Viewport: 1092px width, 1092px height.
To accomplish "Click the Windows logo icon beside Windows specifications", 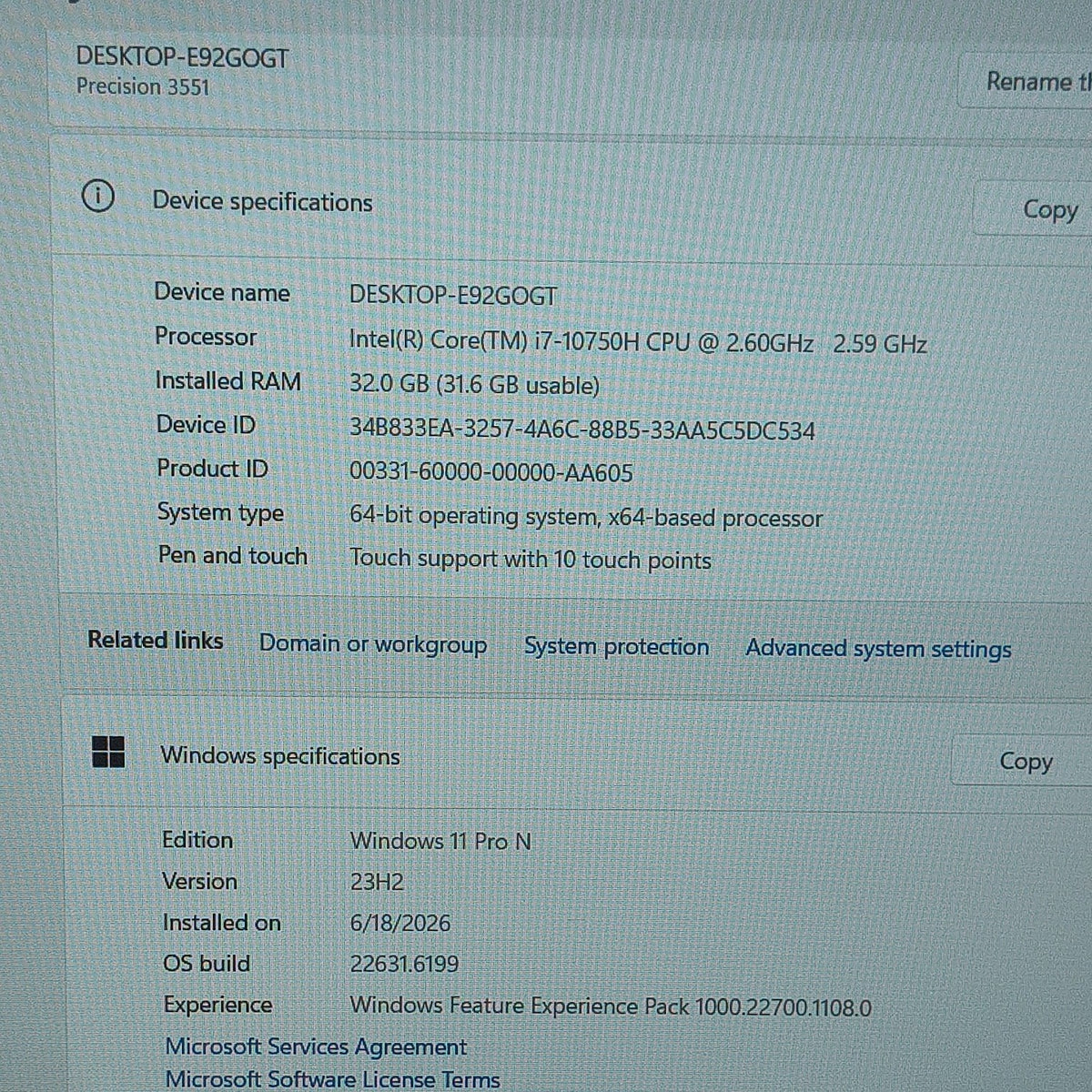I will [x=109, y=752].
